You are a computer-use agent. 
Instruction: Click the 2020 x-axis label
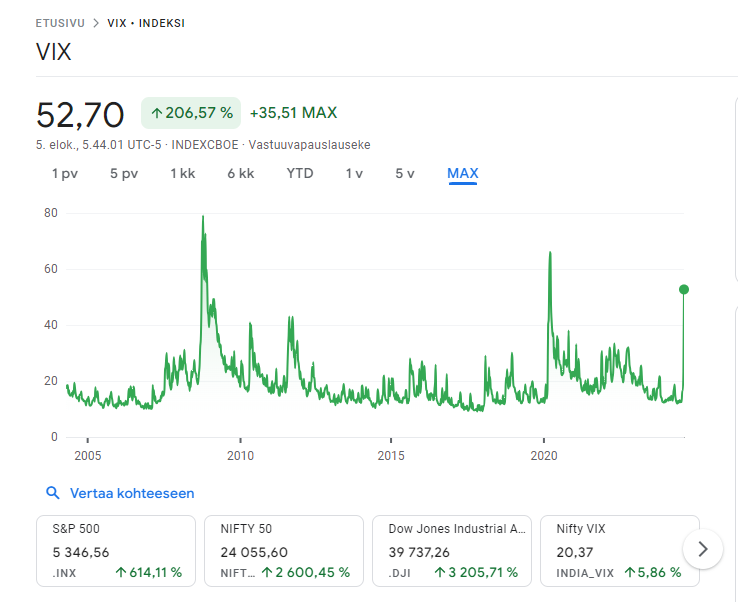tap(544, 456)
